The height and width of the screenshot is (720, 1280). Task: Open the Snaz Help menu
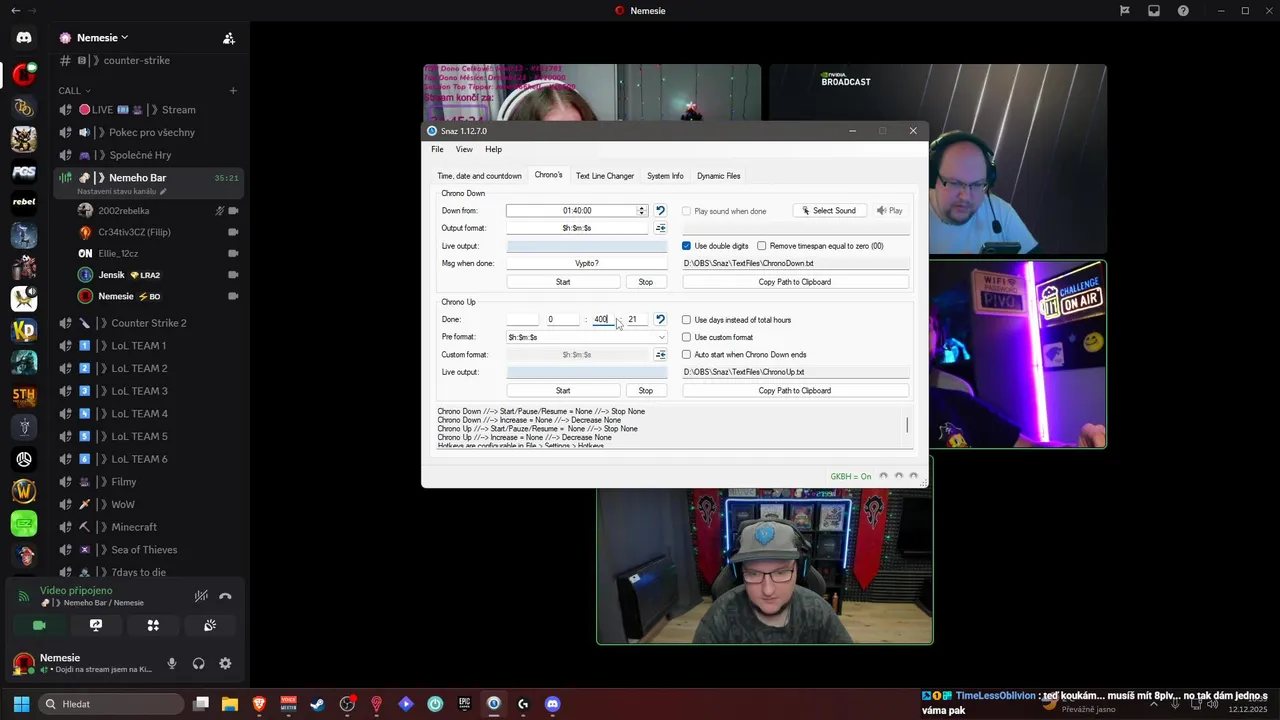coord(493,149)
